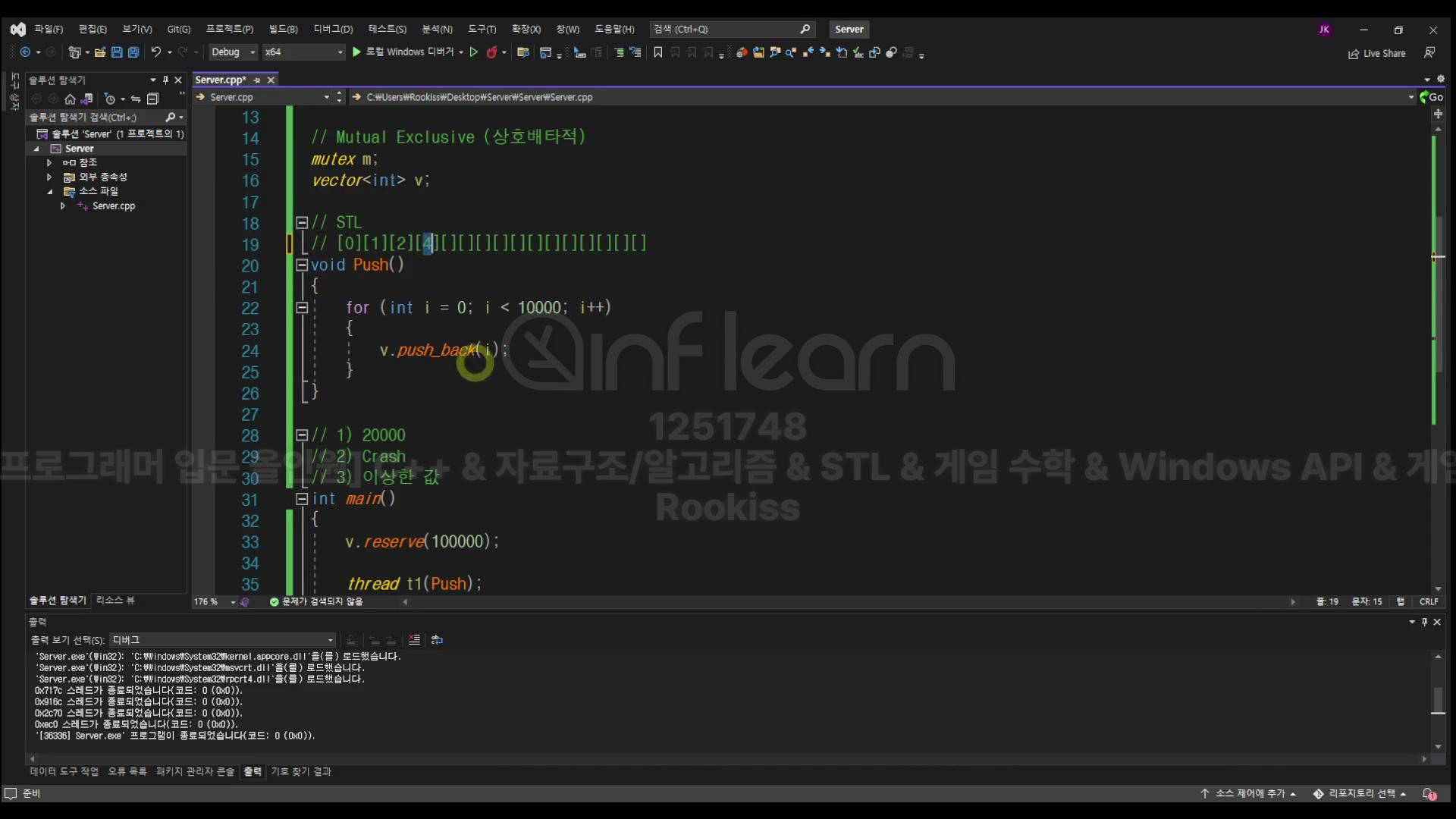
Task: Expand the 외부 종속성 tree node
Action: [x=49, y=177]
